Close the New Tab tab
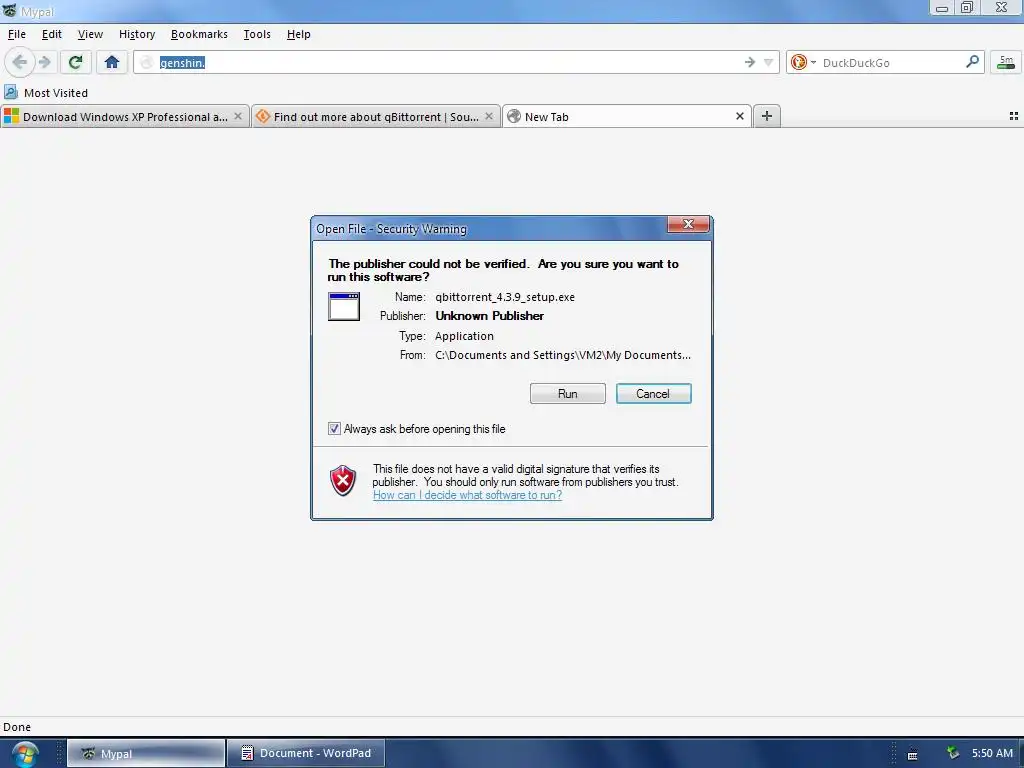The height and width of the screenshot is (768, 1024). [x=739, y=116]
